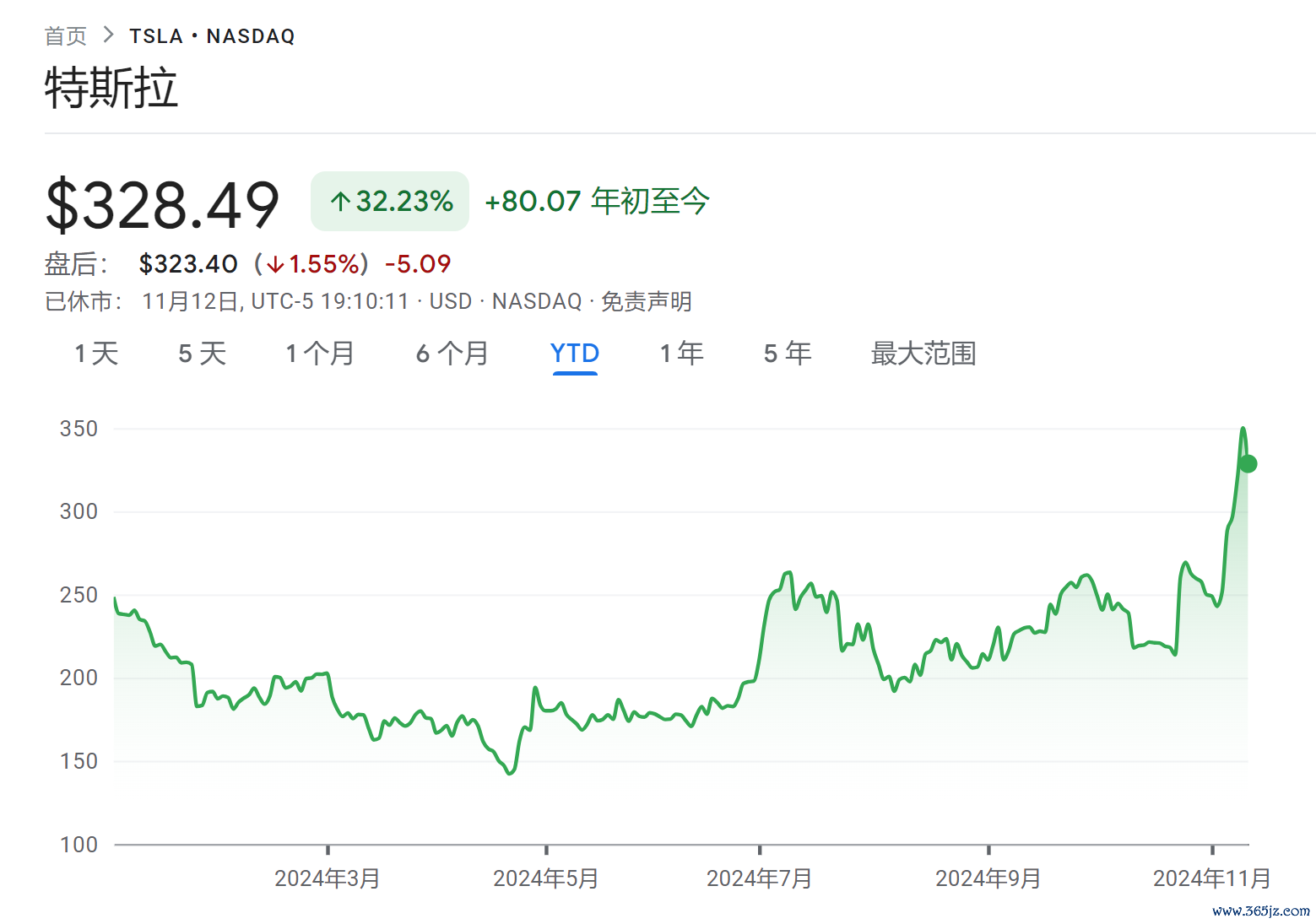Click the 300 y-axis label
The height and width of the screenshot is (924, 1316).
click(79, 511)
